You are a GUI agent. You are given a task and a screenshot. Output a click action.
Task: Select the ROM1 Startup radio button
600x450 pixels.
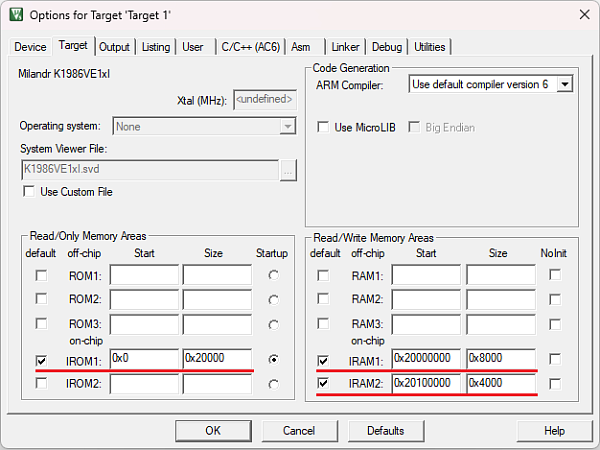[x=273, y=275]
